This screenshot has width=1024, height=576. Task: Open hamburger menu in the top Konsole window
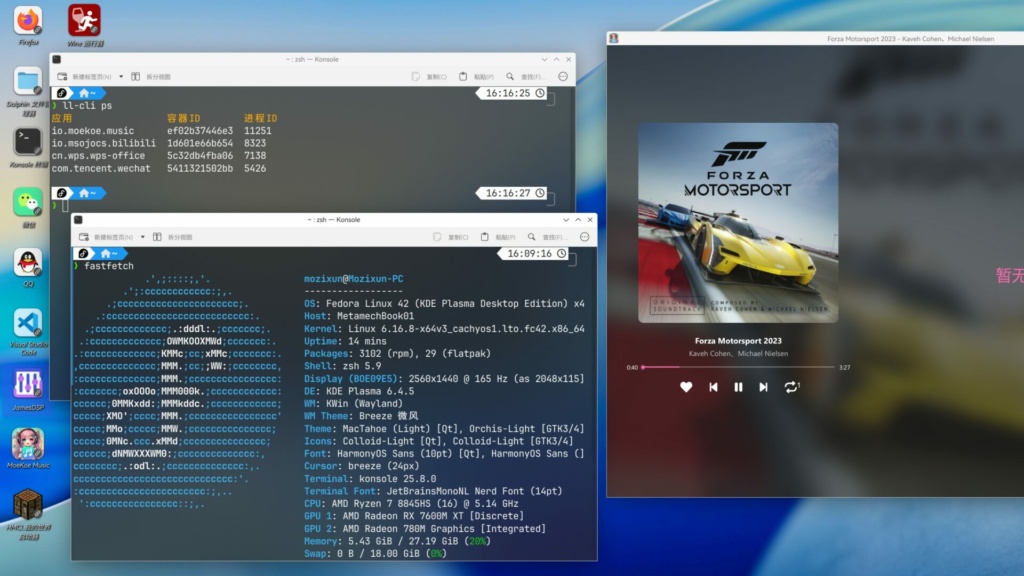[563, 76]
